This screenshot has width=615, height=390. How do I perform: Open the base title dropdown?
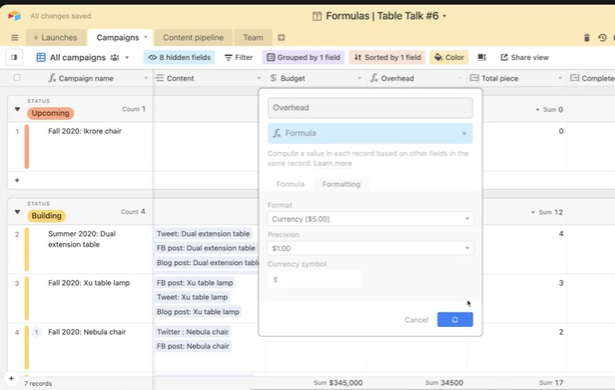pos(444,16)
